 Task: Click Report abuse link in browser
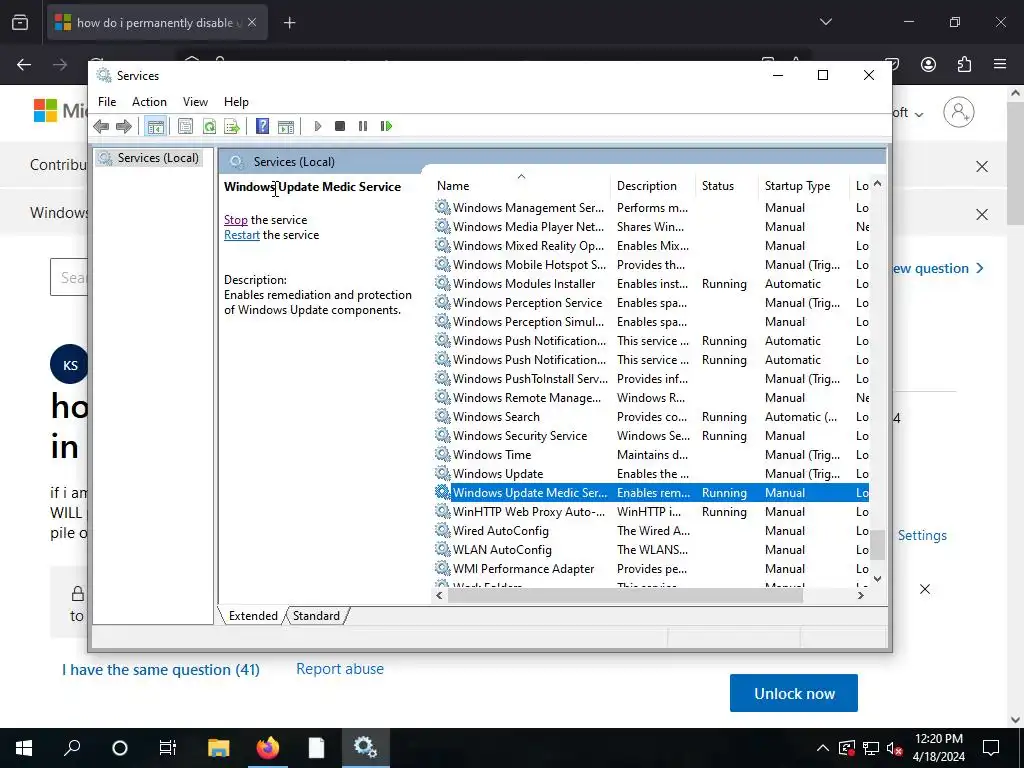pos(340,669)
